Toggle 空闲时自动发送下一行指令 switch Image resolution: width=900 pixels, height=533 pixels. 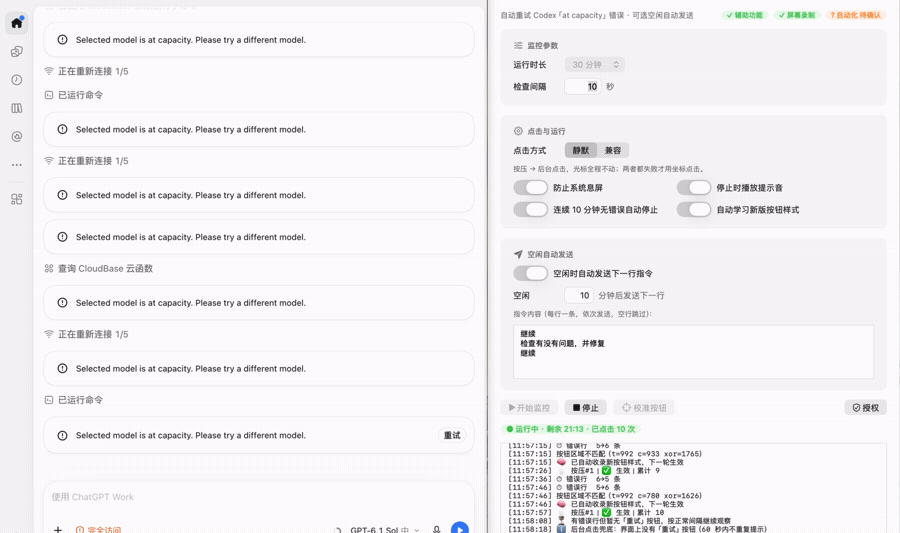[x=530, y=273]
